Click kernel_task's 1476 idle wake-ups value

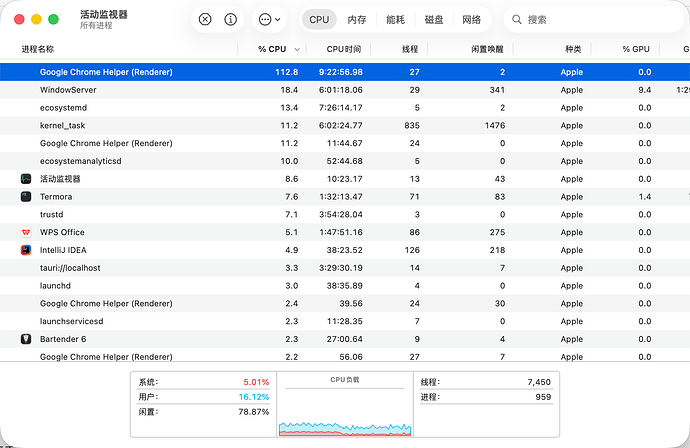click(495, 125)
